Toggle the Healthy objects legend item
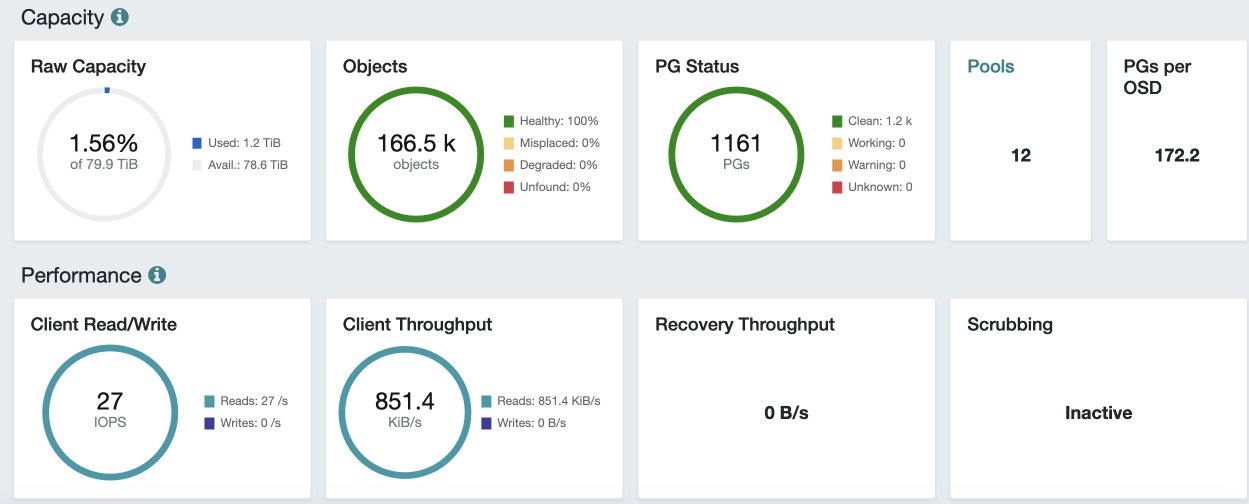 point(551,121)
